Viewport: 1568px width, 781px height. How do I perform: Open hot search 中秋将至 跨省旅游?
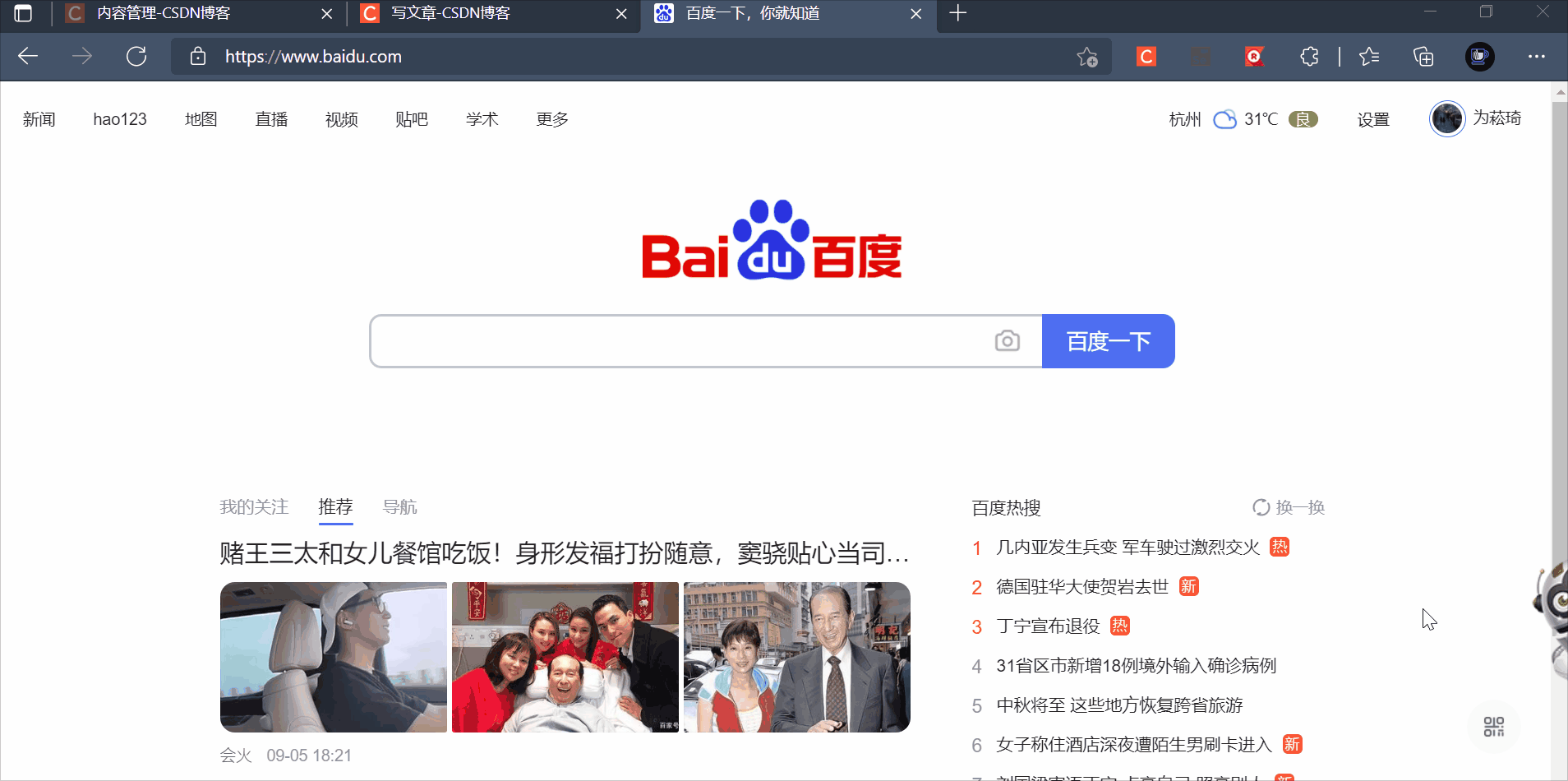point(1119,705)
